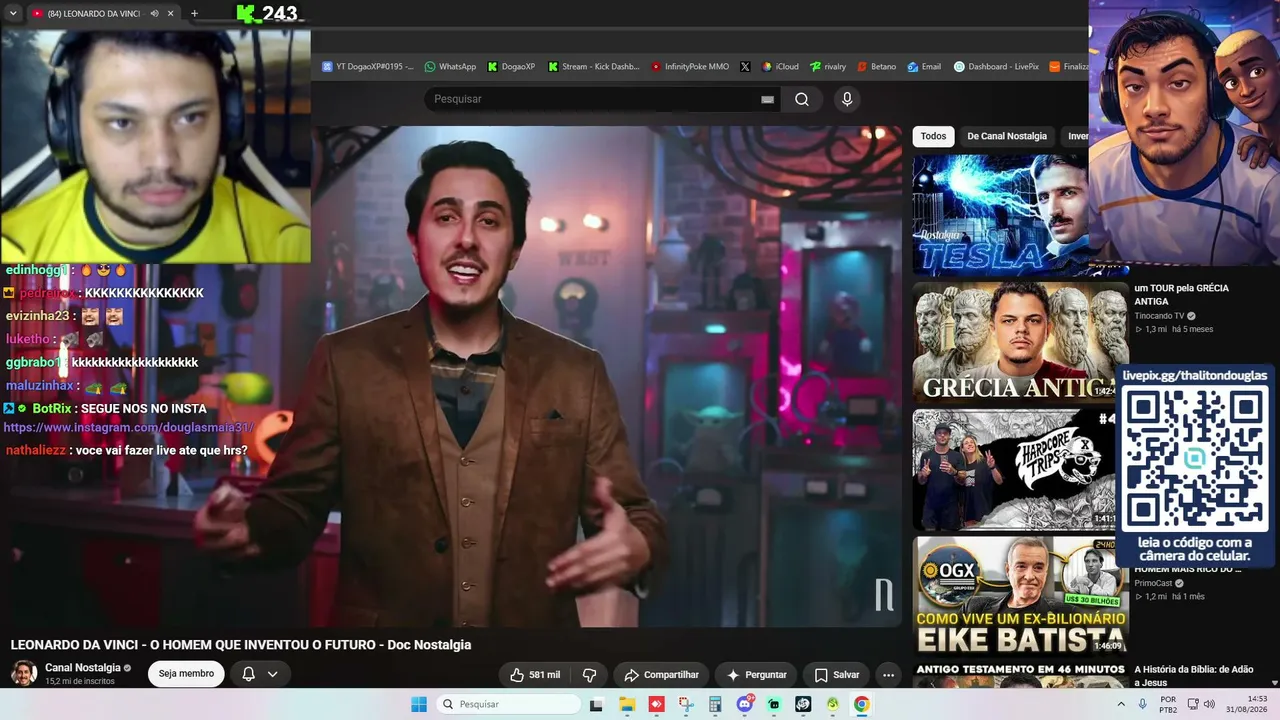The image size is (1280, 720).
Task: Mute the Leonardo da Vinci browser tab
Action: [x=154, y=14]
